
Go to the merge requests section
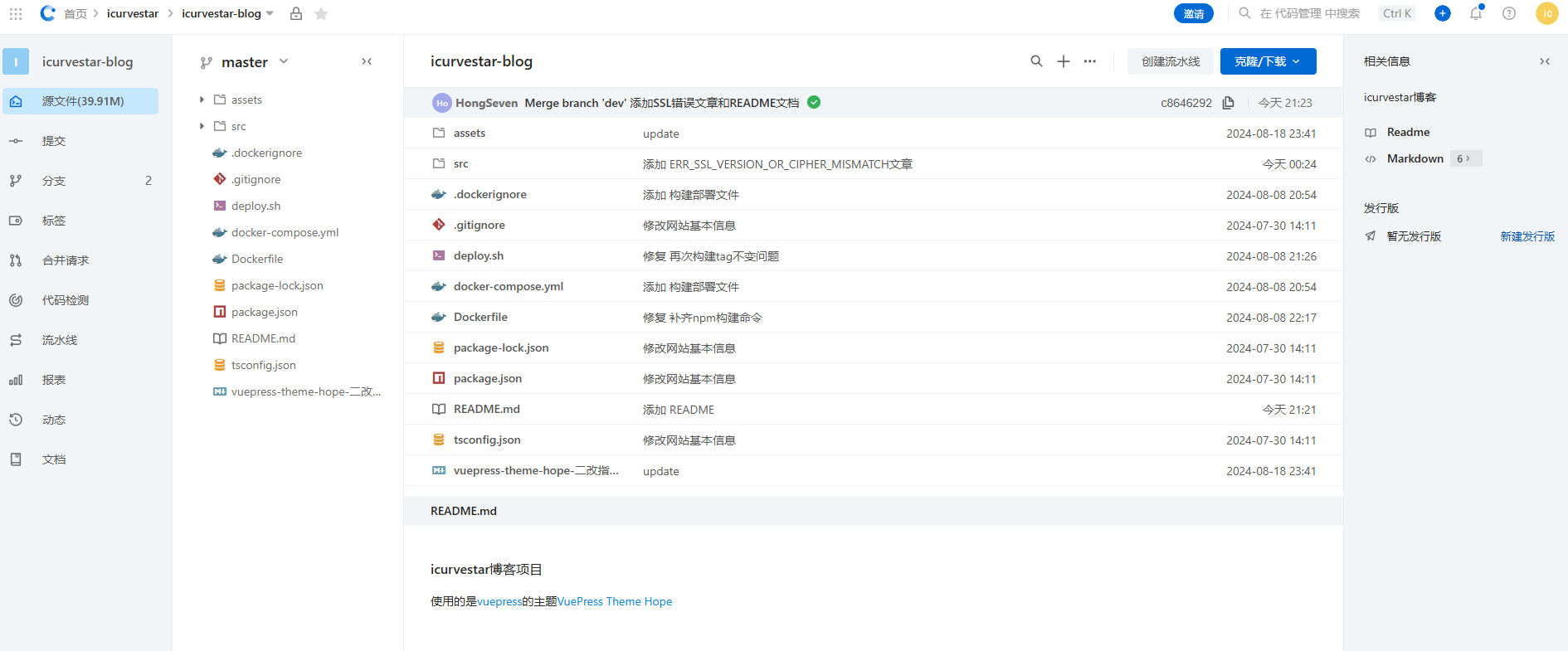[66, 260]
